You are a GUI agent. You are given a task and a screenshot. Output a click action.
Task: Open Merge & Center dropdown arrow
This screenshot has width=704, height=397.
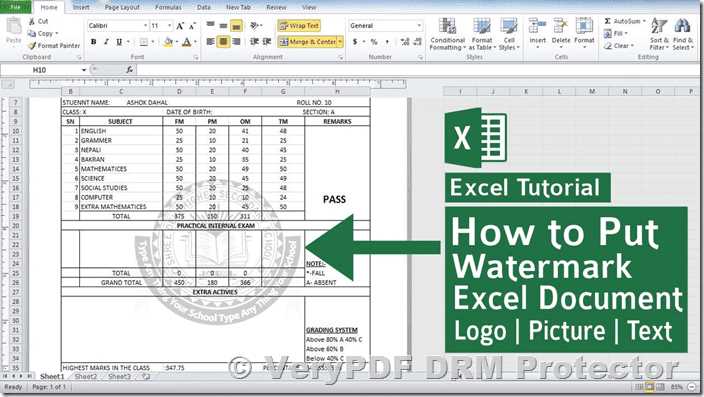click(x=340, y=42)
